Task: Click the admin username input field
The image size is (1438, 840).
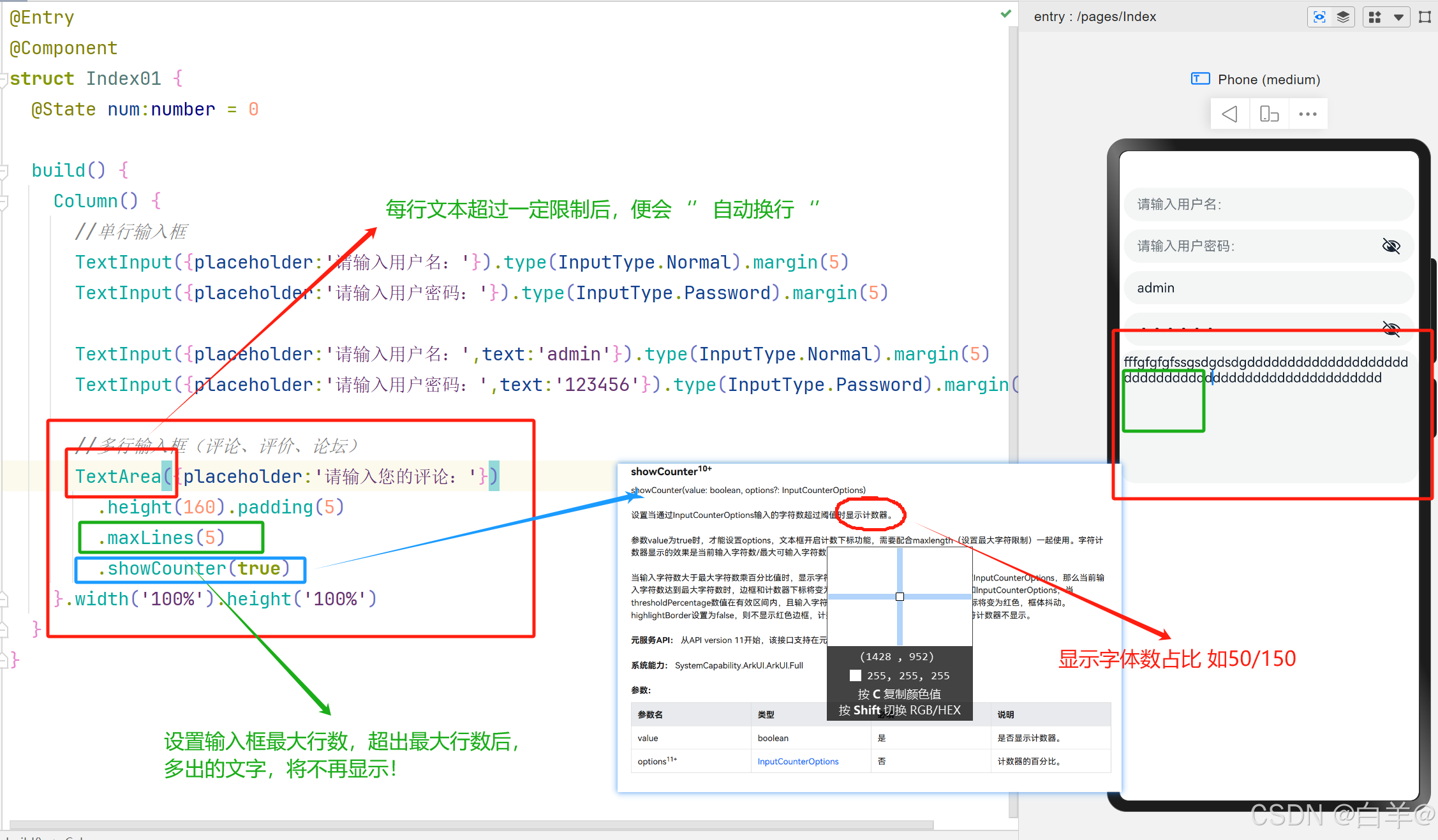Action: pos(1268,288)
